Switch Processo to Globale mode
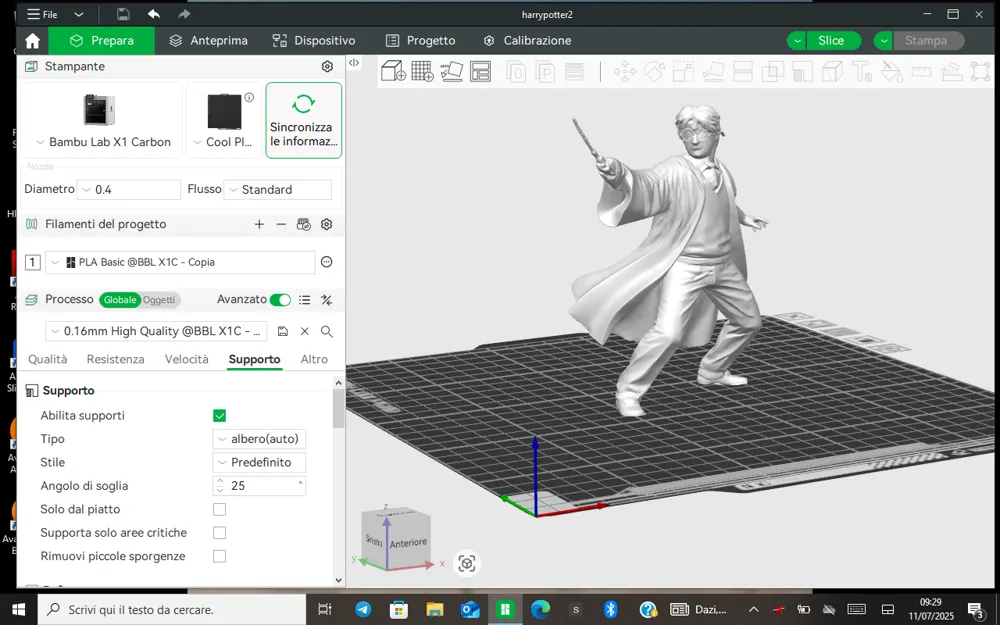Screen dimensions: 1000x625 pyautogui.click(x=120, y=300)
